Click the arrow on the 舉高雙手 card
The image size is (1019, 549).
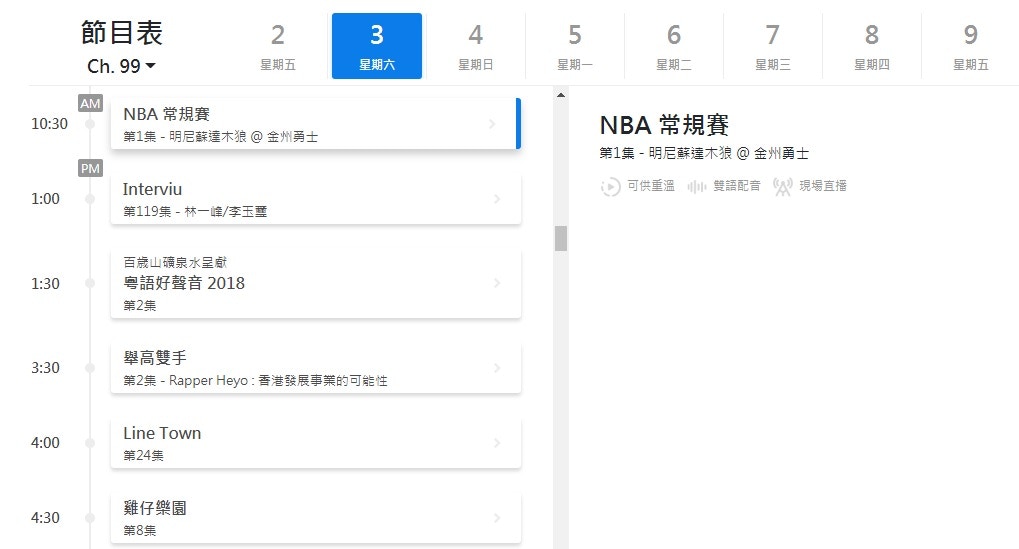click(x=497, y=368)
